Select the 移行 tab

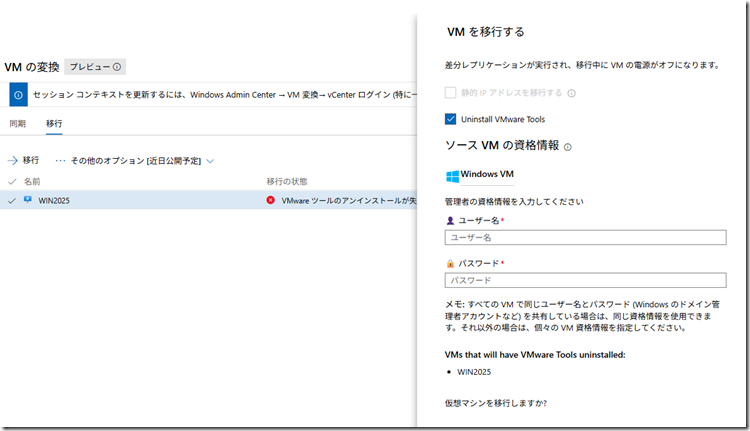pyautogui.click(x=54, y=124)
